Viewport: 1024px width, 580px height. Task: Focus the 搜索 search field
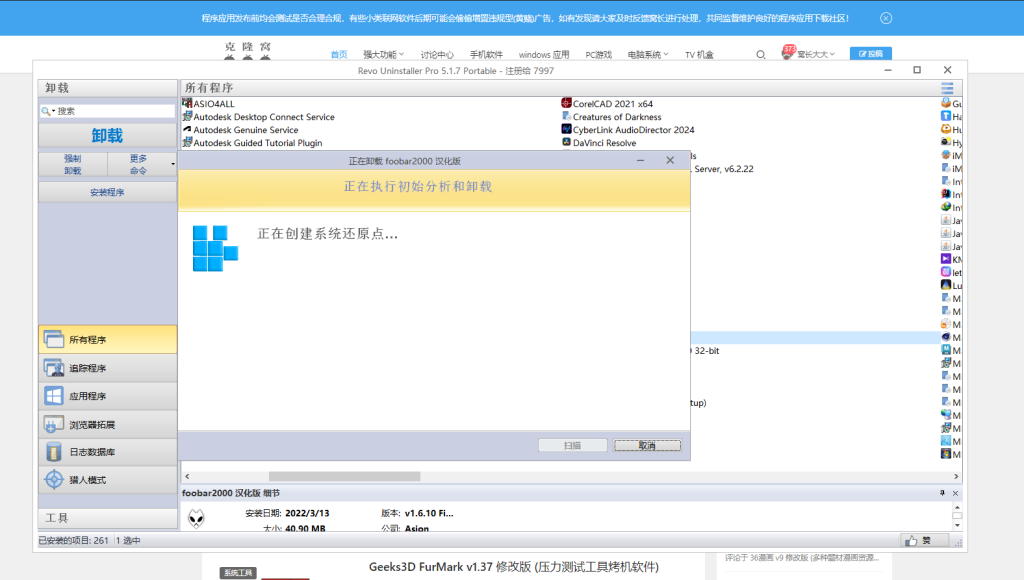[x=114, y=111]
